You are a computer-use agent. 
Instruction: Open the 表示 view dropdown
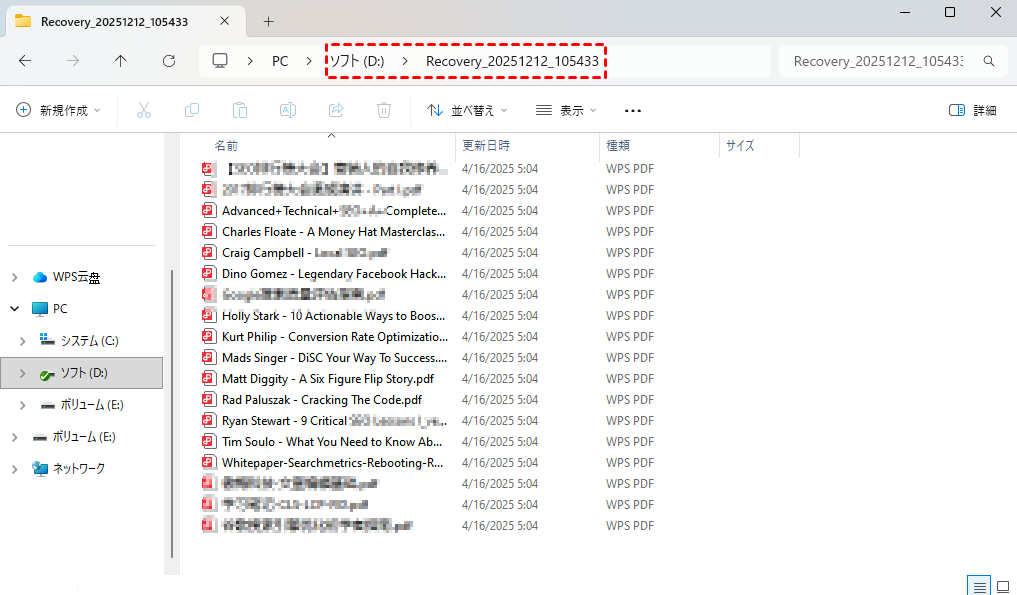click(566, 110)
